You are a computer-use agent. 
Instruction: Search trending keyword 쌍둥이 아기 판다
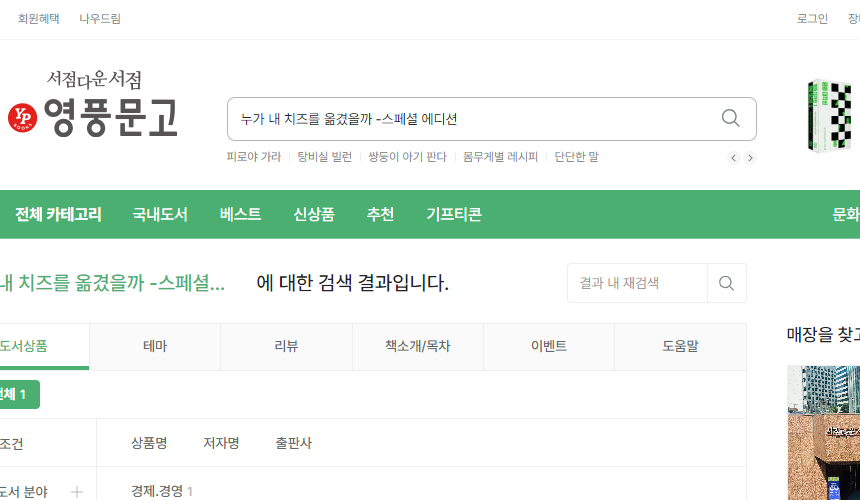click(408, 157)
